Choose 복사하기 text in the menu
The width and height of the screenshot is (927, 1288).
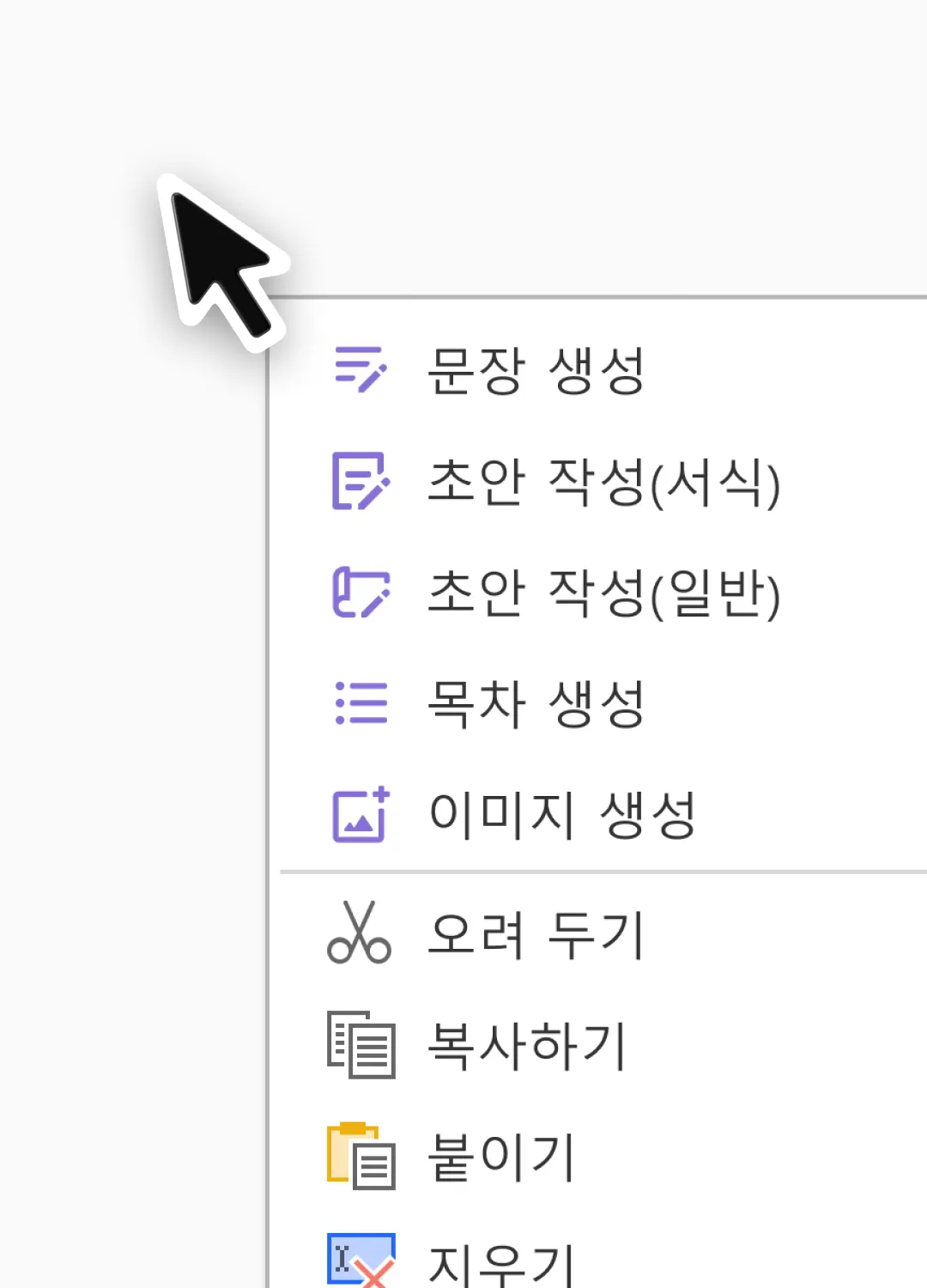tap(527, 1046)
